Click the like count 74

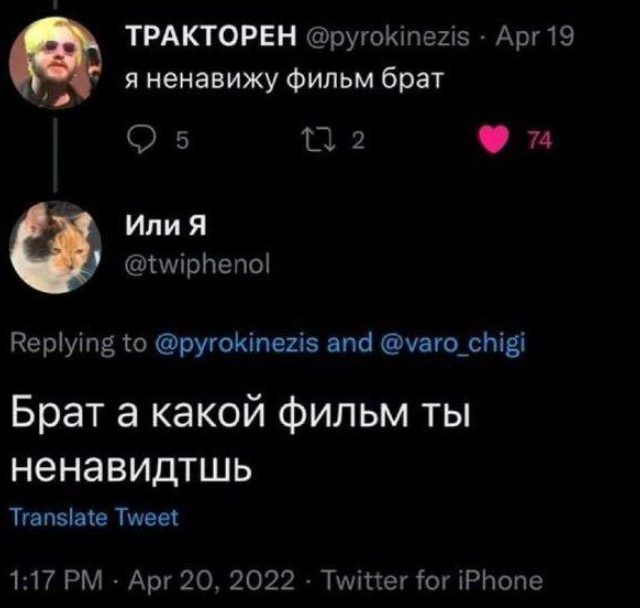coord(538,143)
